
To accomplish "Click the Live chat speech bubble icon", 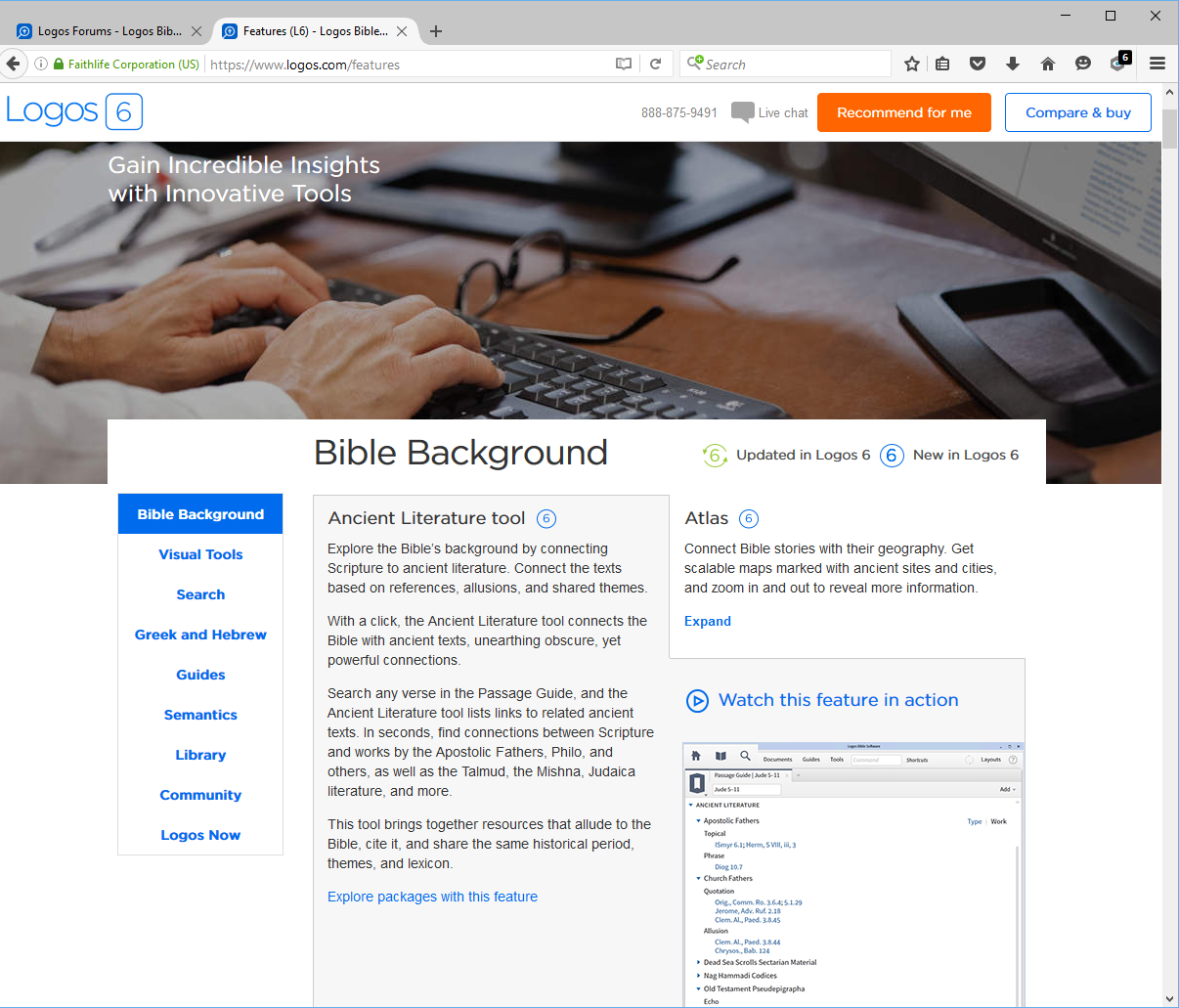I will click(743, 112).
